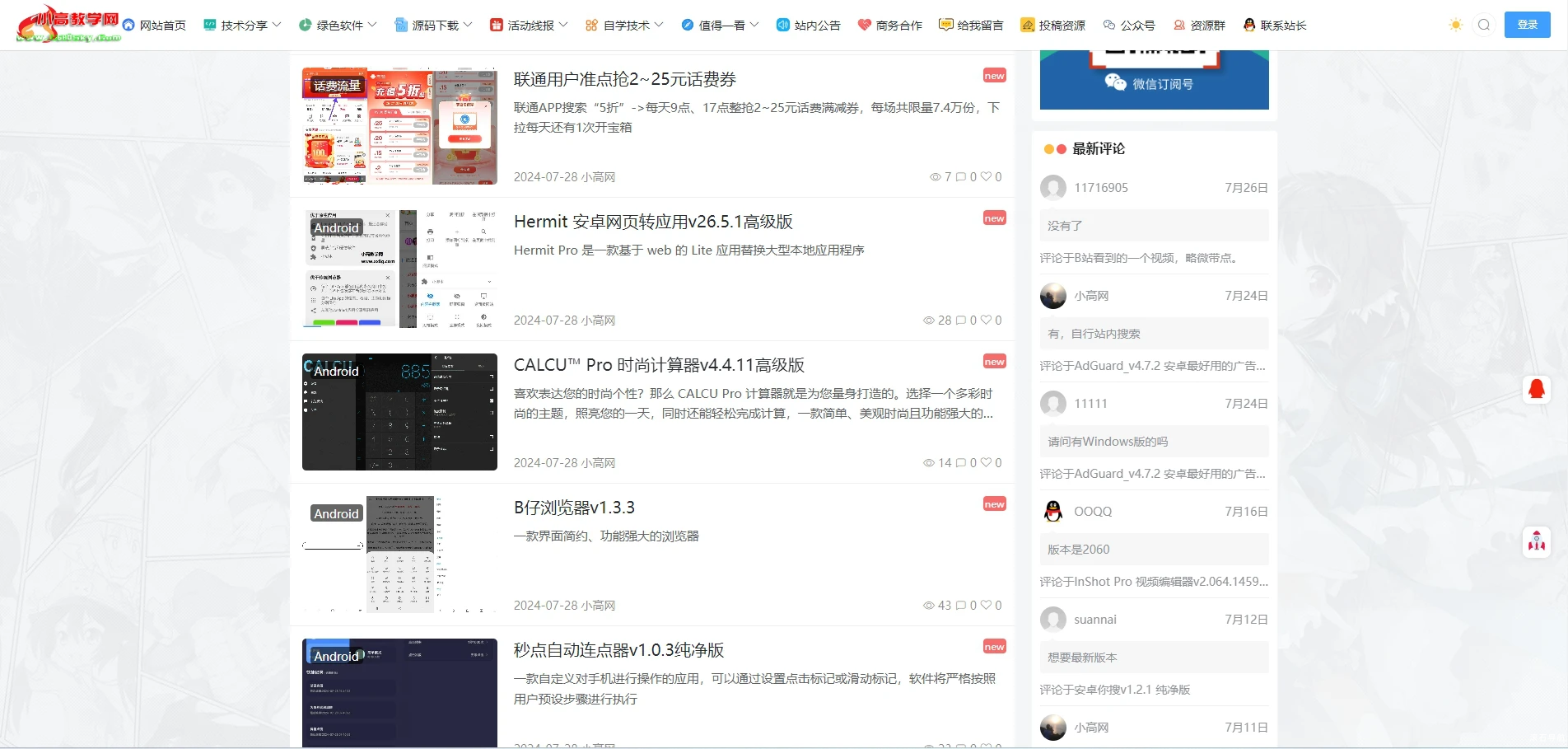Click the heart like icon on 联通用户准点抢 article
The height and width of the screenshot is (749, 1568).
point(987,176)
